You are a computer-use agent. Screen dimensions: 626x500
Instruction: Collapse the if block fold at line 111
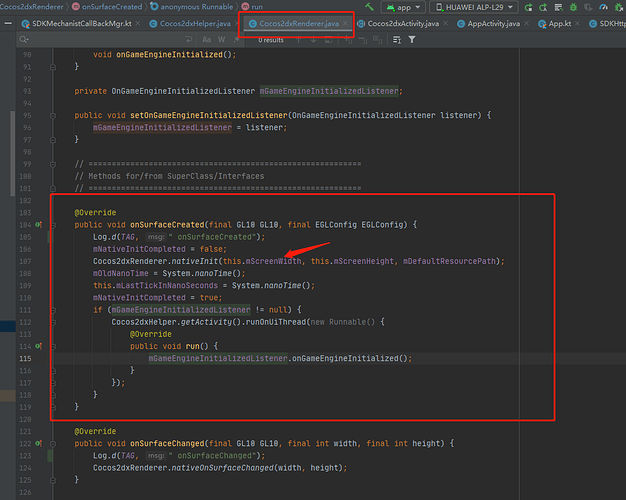click(x=53, y=310)
